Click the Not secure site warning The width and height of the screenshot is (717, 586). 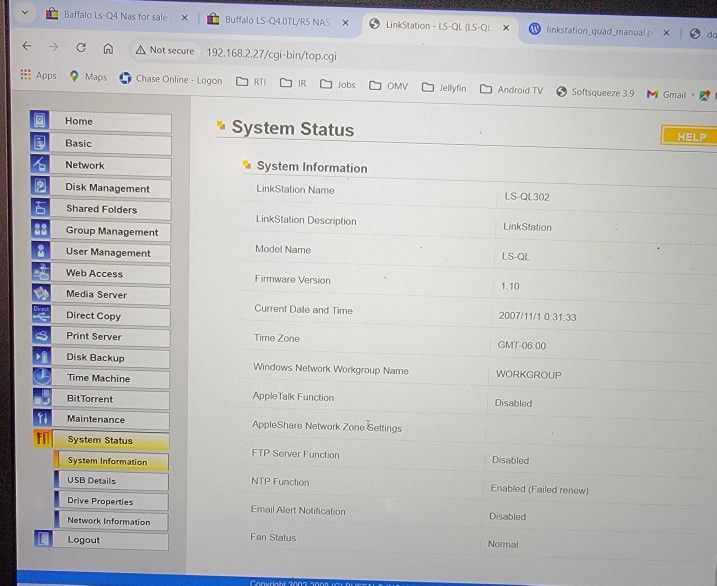pos(165,50)
